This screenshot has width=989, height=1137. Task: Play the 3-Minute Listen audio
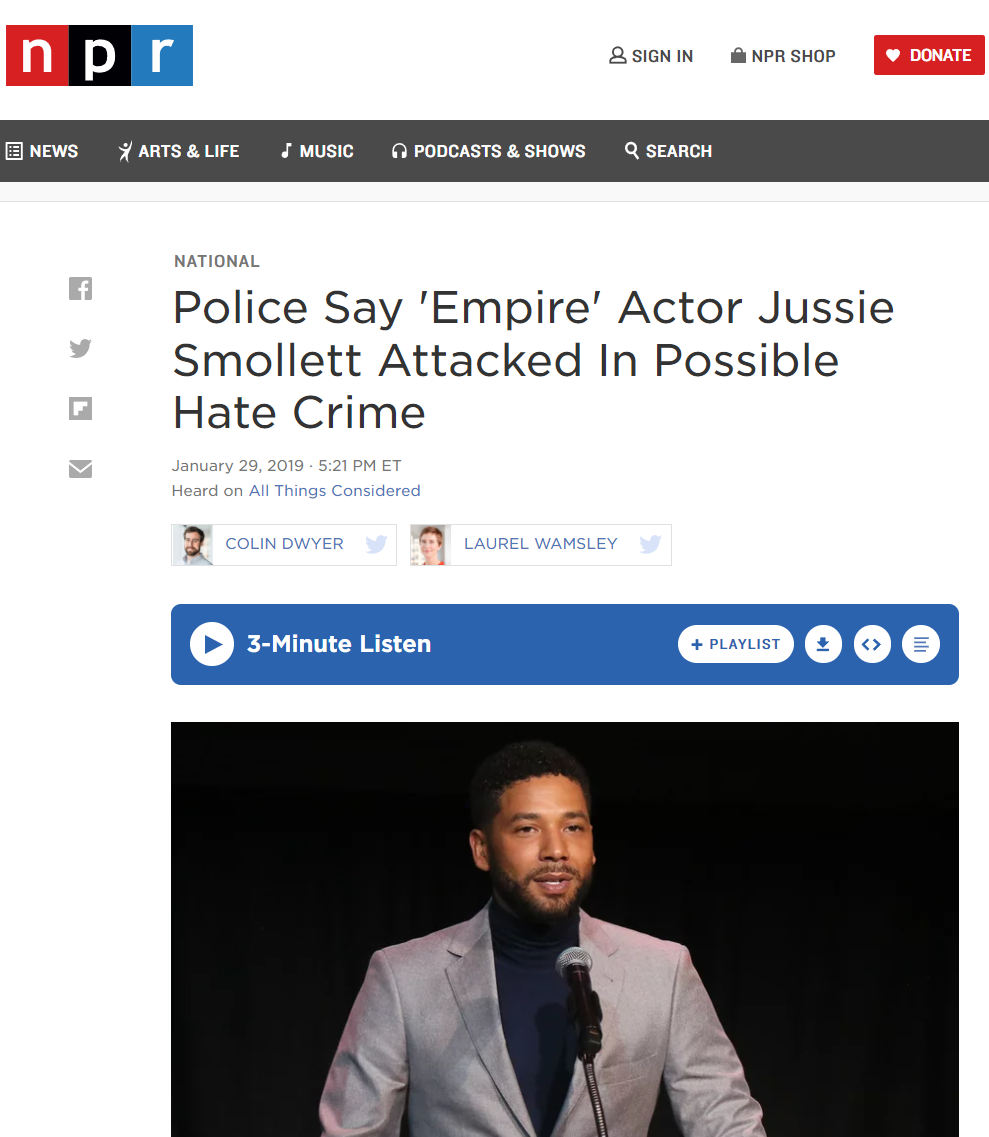click(212, 644)
